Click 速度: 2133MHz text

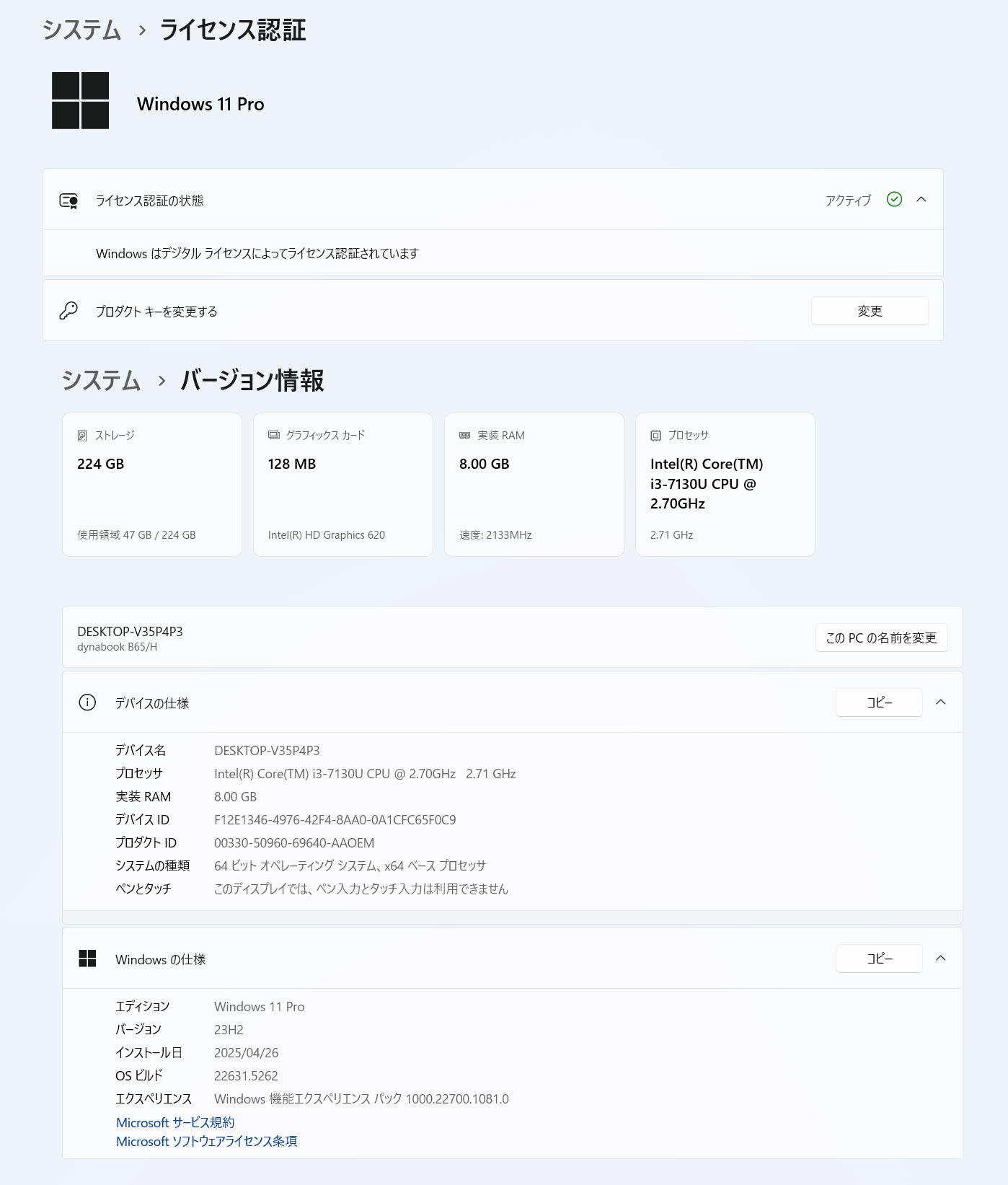(495, 535)
